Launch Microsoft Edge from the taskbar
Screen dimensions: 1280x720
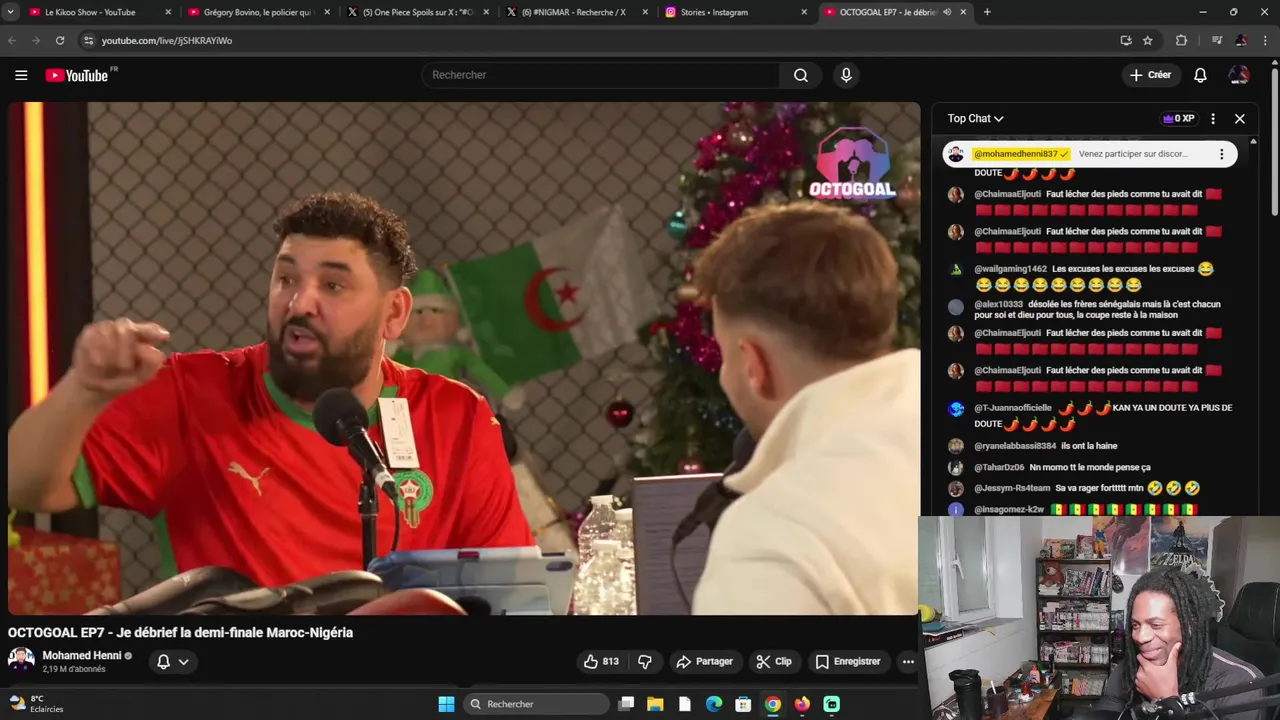click(714, 704)
